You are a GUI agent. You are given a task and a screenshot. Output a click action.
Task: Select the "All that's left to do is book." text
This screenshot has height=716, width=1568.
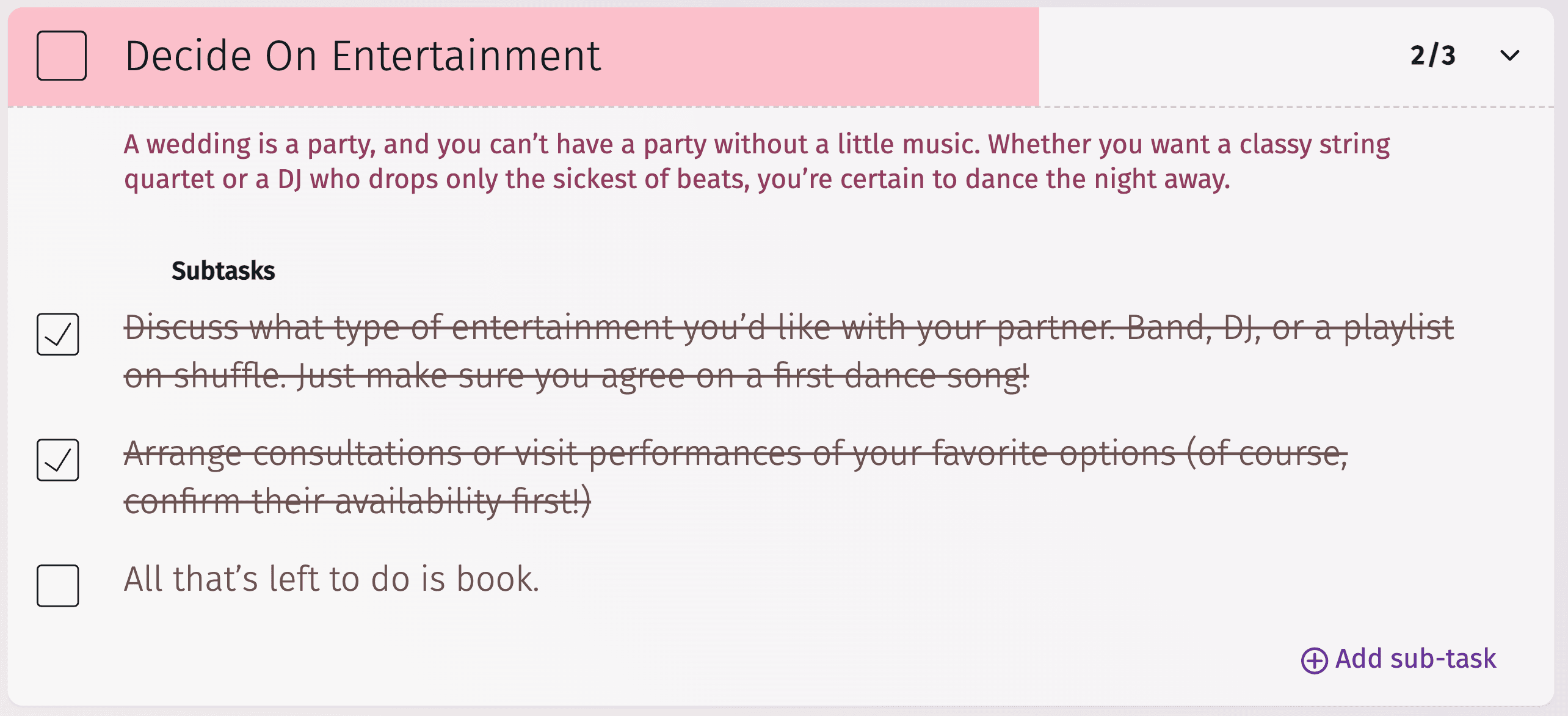click(x=332, y=579)
